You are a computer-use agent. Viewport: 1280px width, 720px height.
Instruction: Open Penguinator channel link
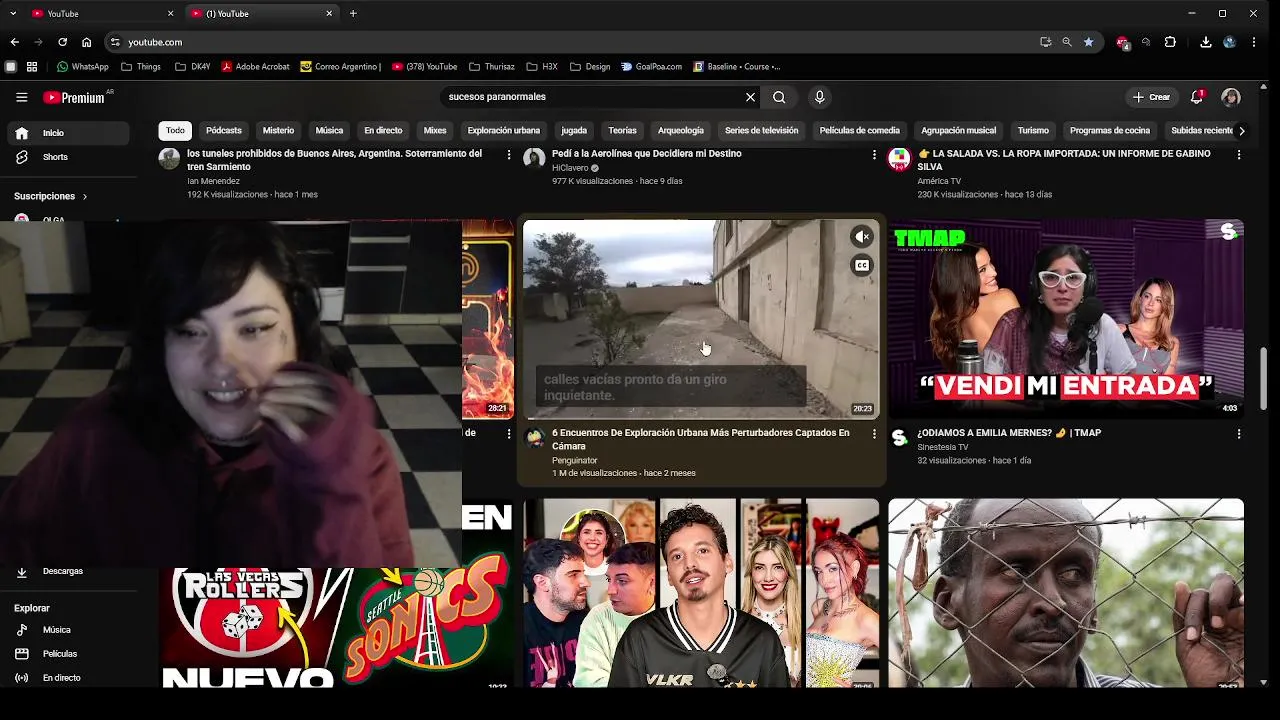(x=575, y=461)
